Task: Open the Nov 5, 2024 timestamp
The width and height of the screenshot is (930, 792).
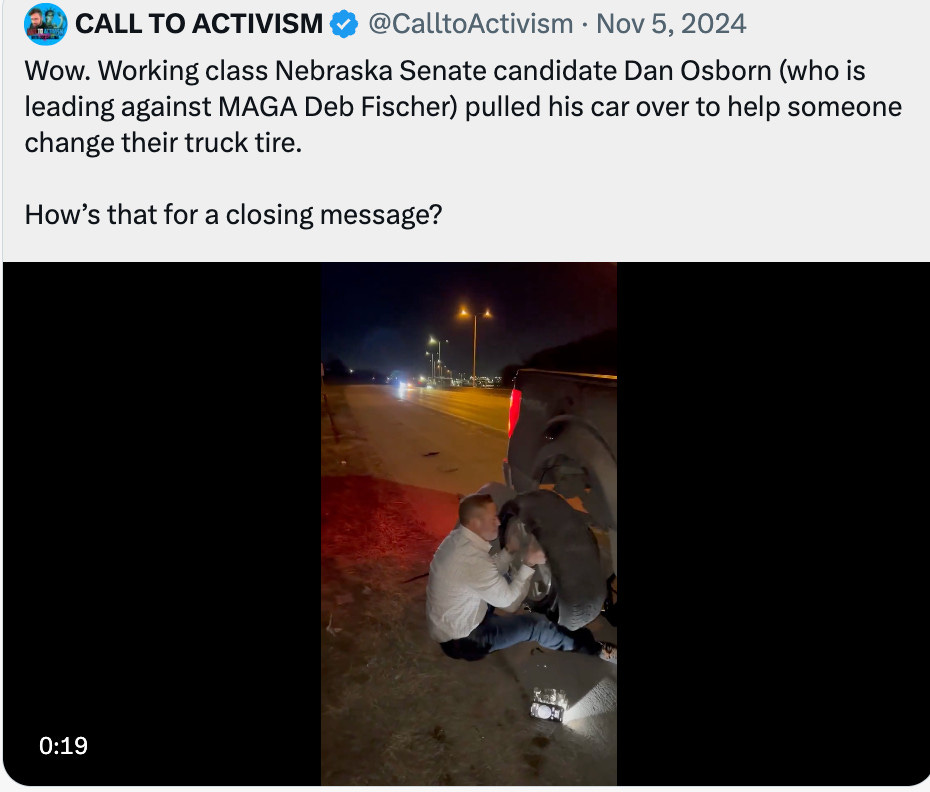Action: tap(671, 24)
